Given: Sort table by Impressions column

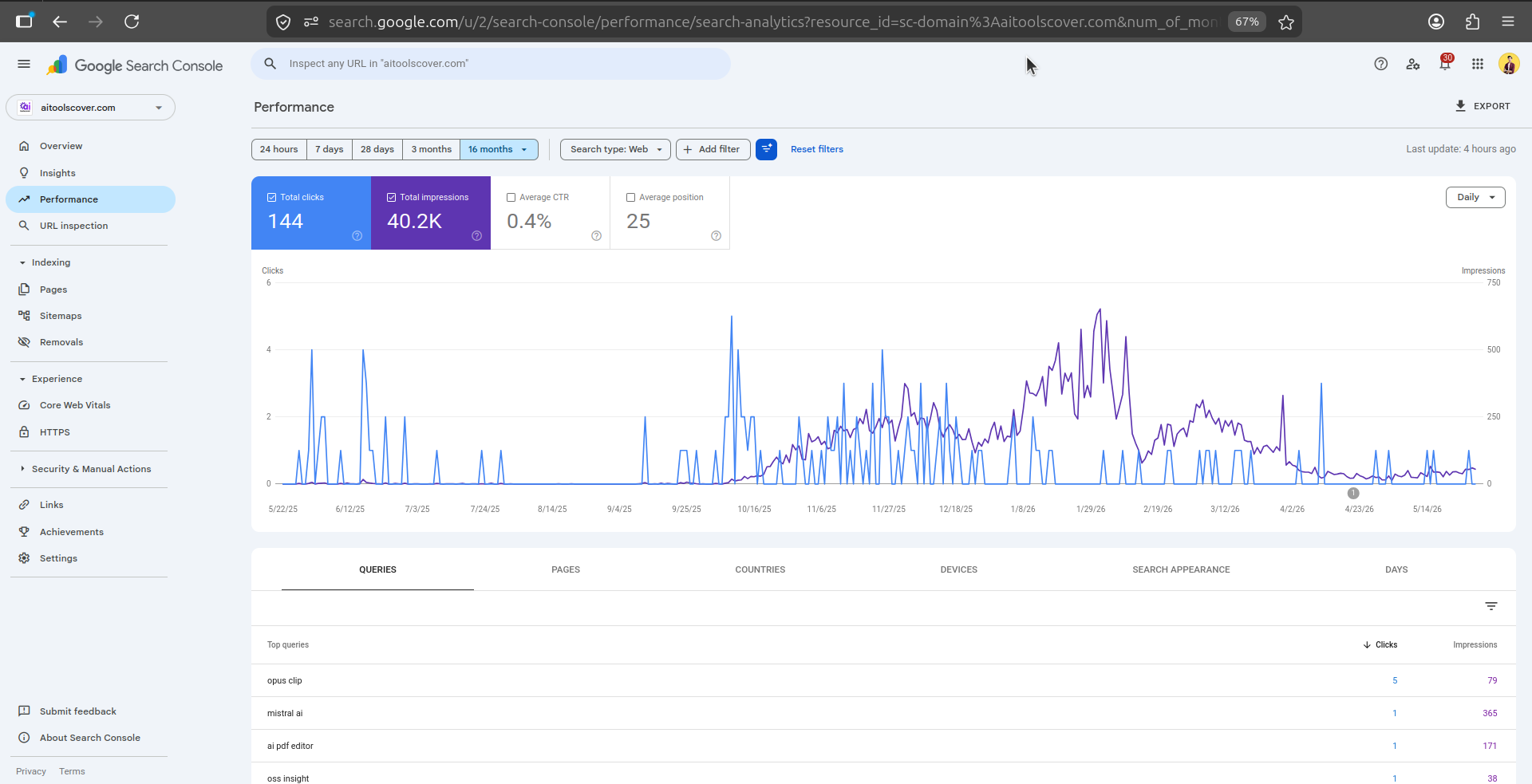Looking at the screenshot, I should click(1475, 644).
